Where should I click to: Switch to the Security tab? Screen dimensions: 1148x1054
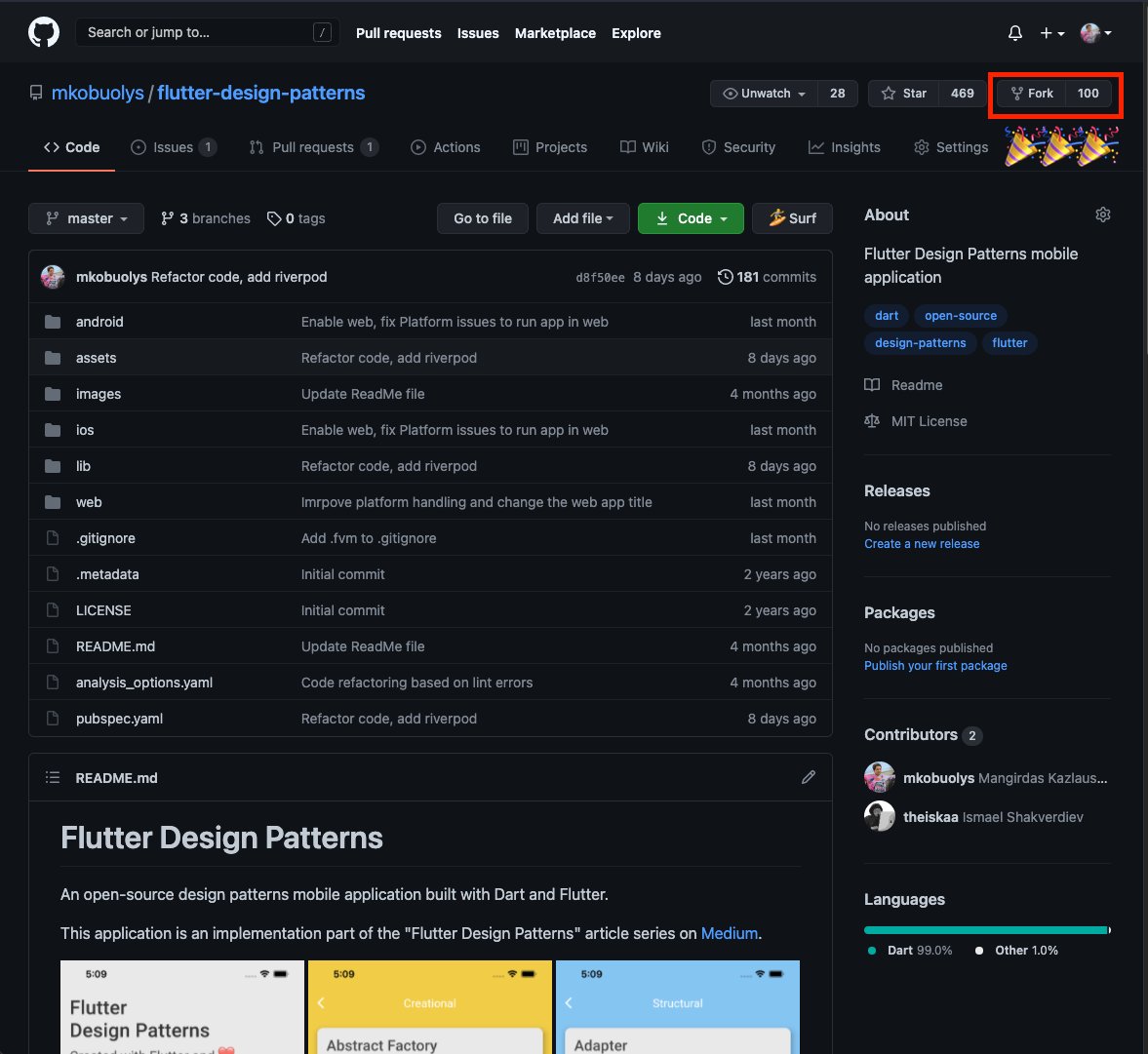738,147
